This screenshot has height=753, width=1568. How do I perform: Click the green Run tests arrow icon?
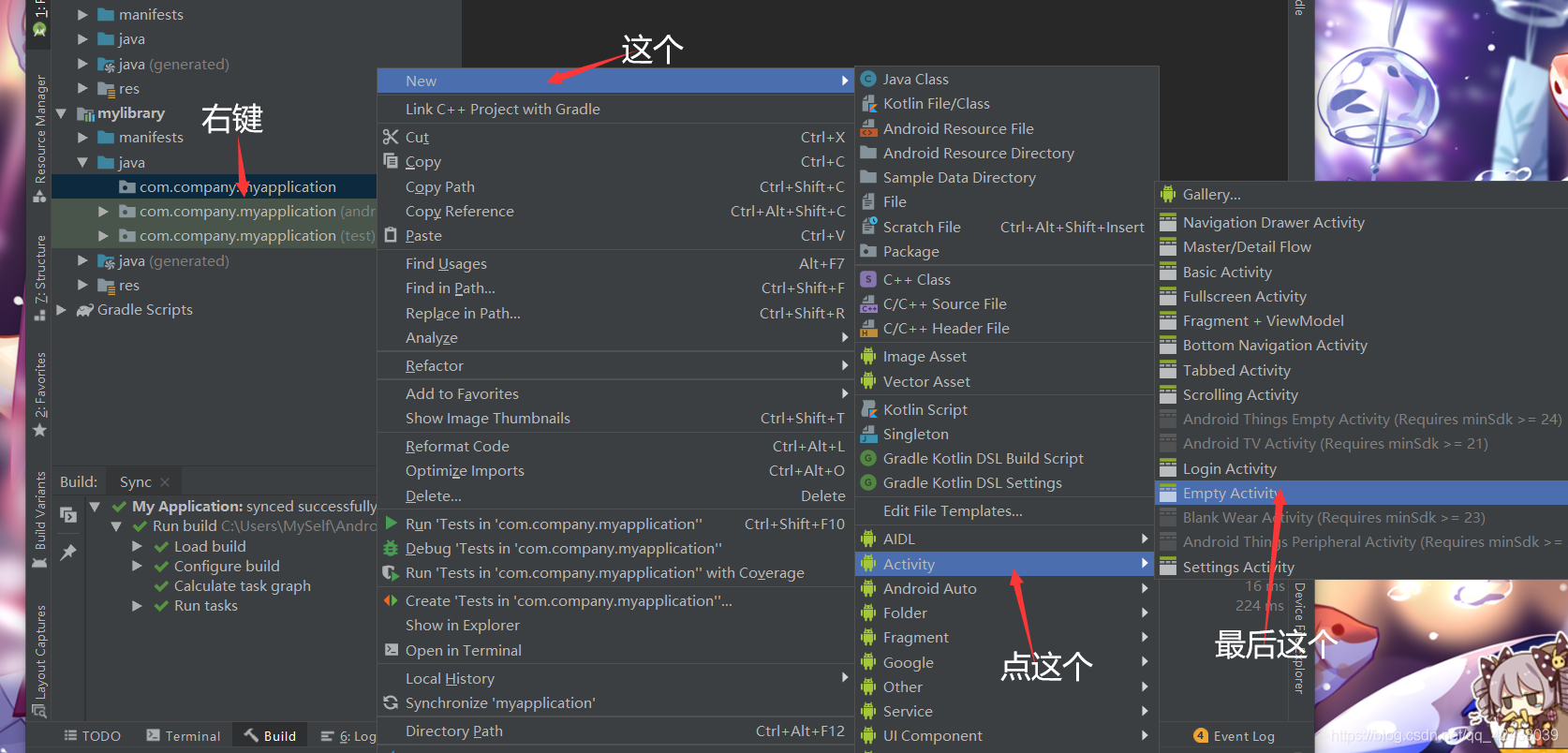(391, 524)
